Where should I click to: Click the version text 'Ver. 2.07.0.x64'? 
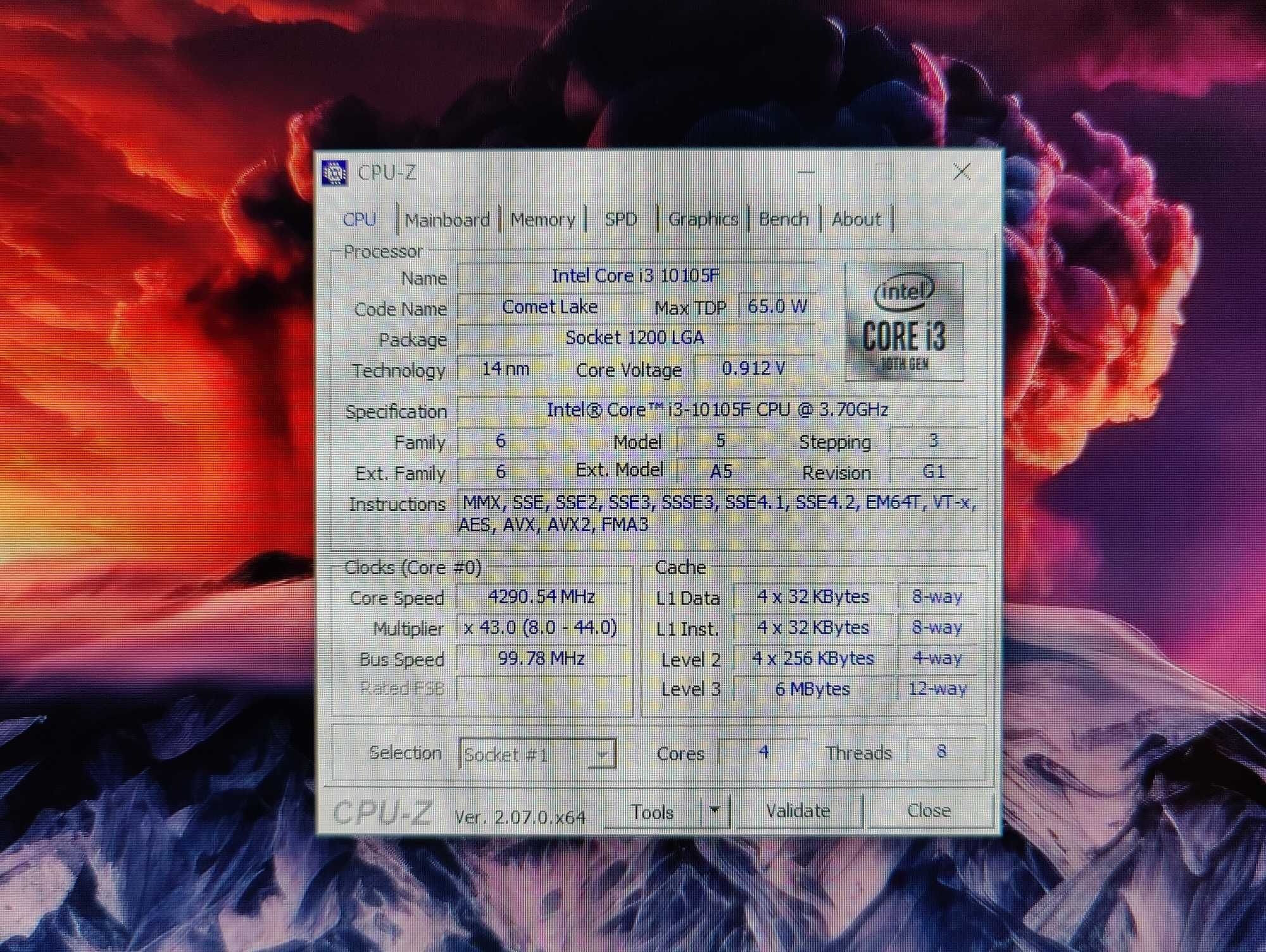pyautogui.click(x=520, y=817)
